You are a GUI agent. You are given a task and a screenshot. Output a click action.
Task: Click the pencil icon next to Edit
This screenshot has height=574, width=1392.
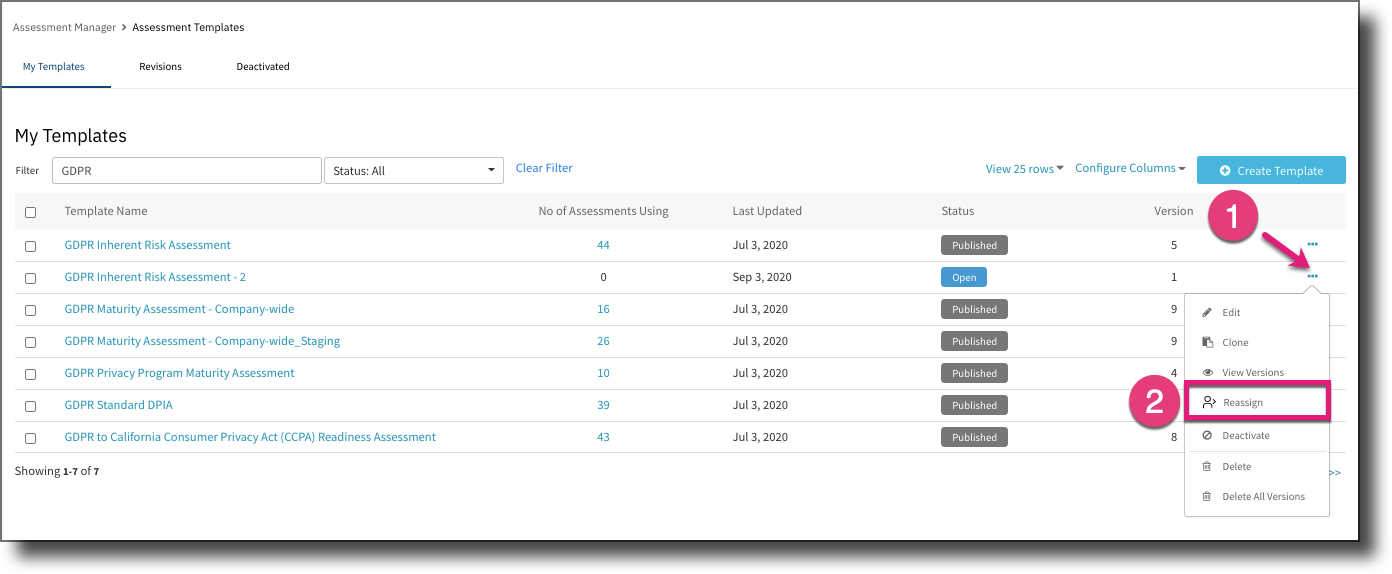(1207, 312)
